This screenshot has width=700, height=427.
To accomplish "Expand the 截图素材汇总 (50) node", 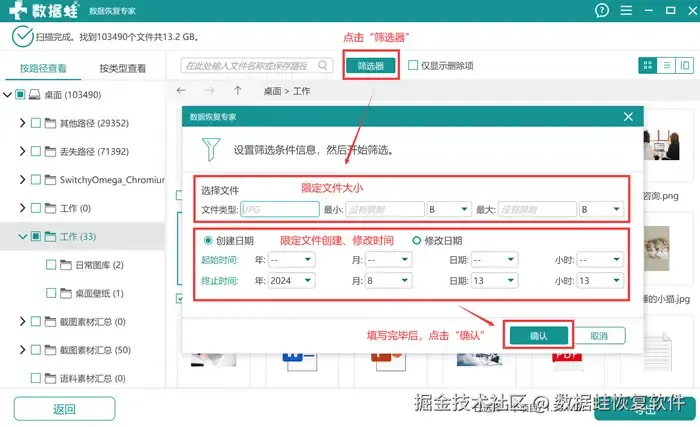I will point(22,350).
